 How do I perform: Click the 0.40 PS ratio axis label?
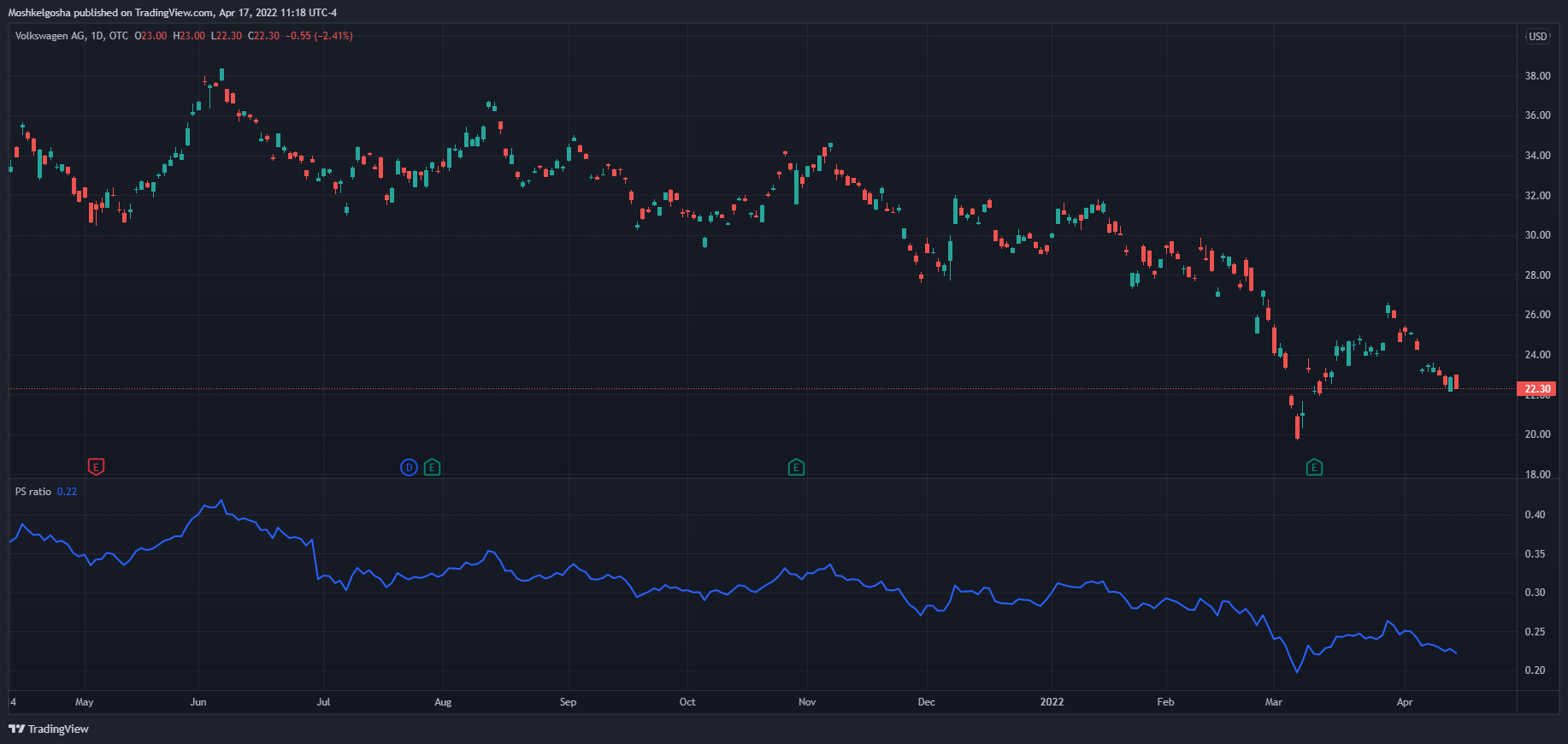[x=1535, y=515]
